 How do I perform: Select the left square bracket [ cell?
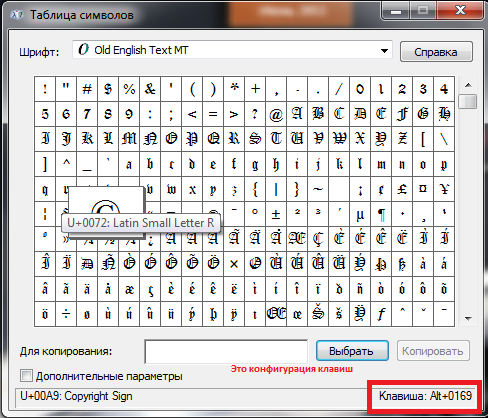[423, 139]
